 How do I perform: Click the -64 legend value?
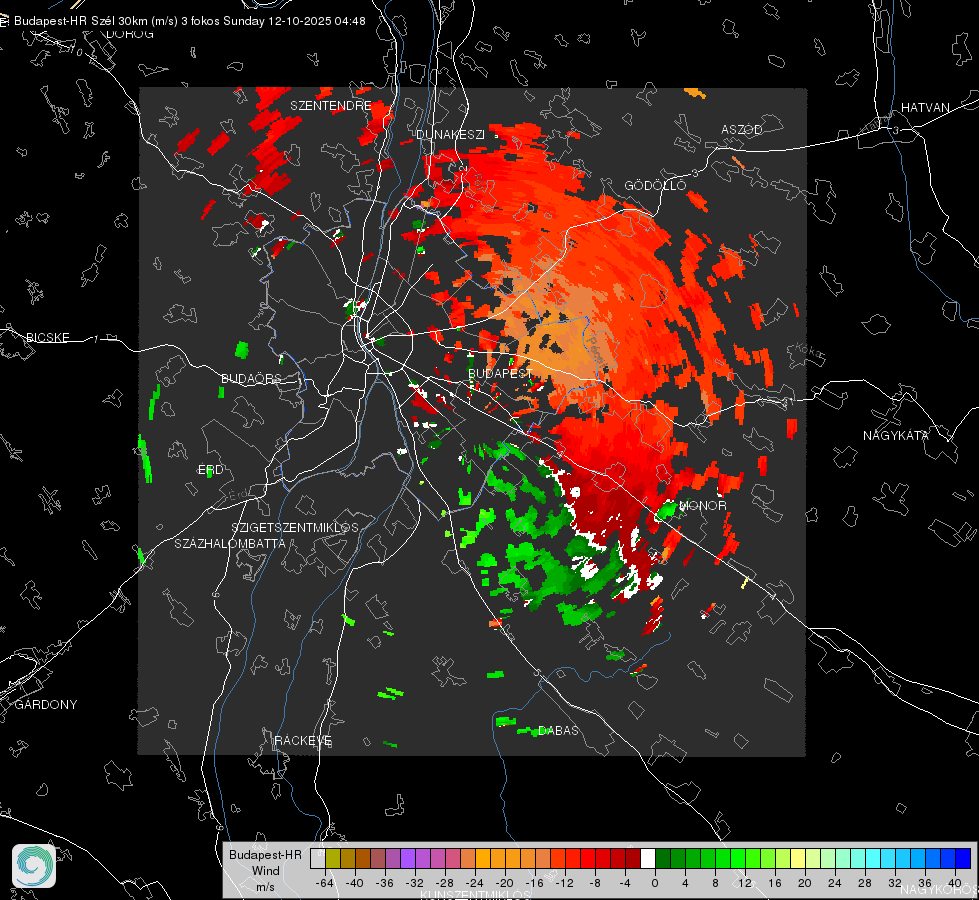(x=325, y=883)
